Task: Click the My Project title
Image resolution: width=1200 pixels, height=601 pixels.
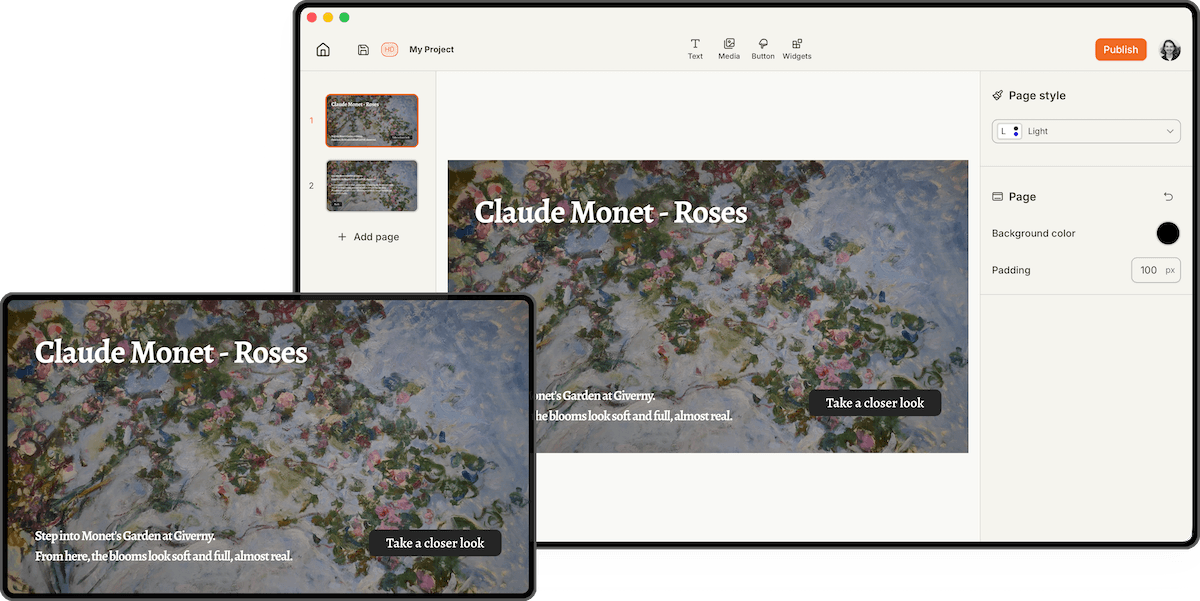Action: [x=431, y=49]
